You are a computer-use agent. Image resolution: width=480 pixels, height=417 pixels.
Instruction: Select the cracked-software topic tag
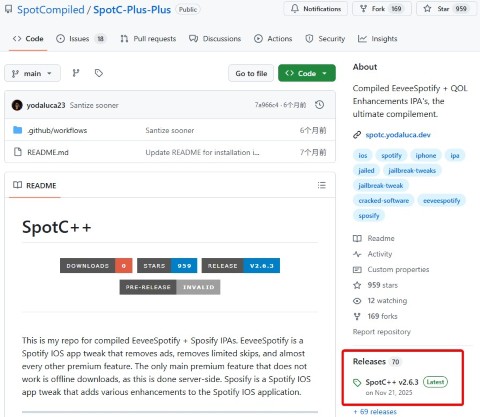pyautogui.click(x=384, y=200)
